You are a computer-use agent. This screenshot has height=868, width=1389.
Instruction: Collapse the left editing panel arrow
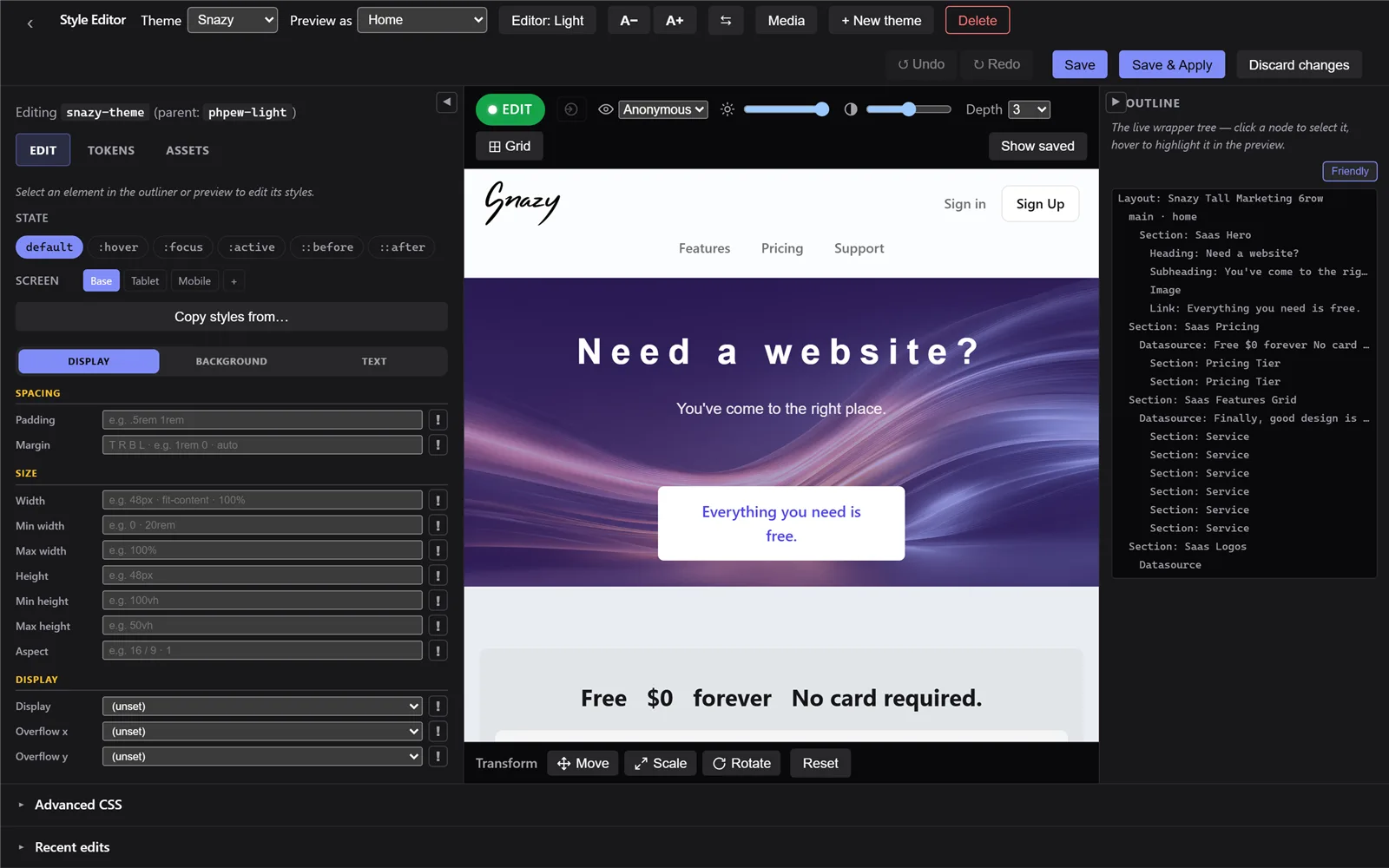point(446,102)
